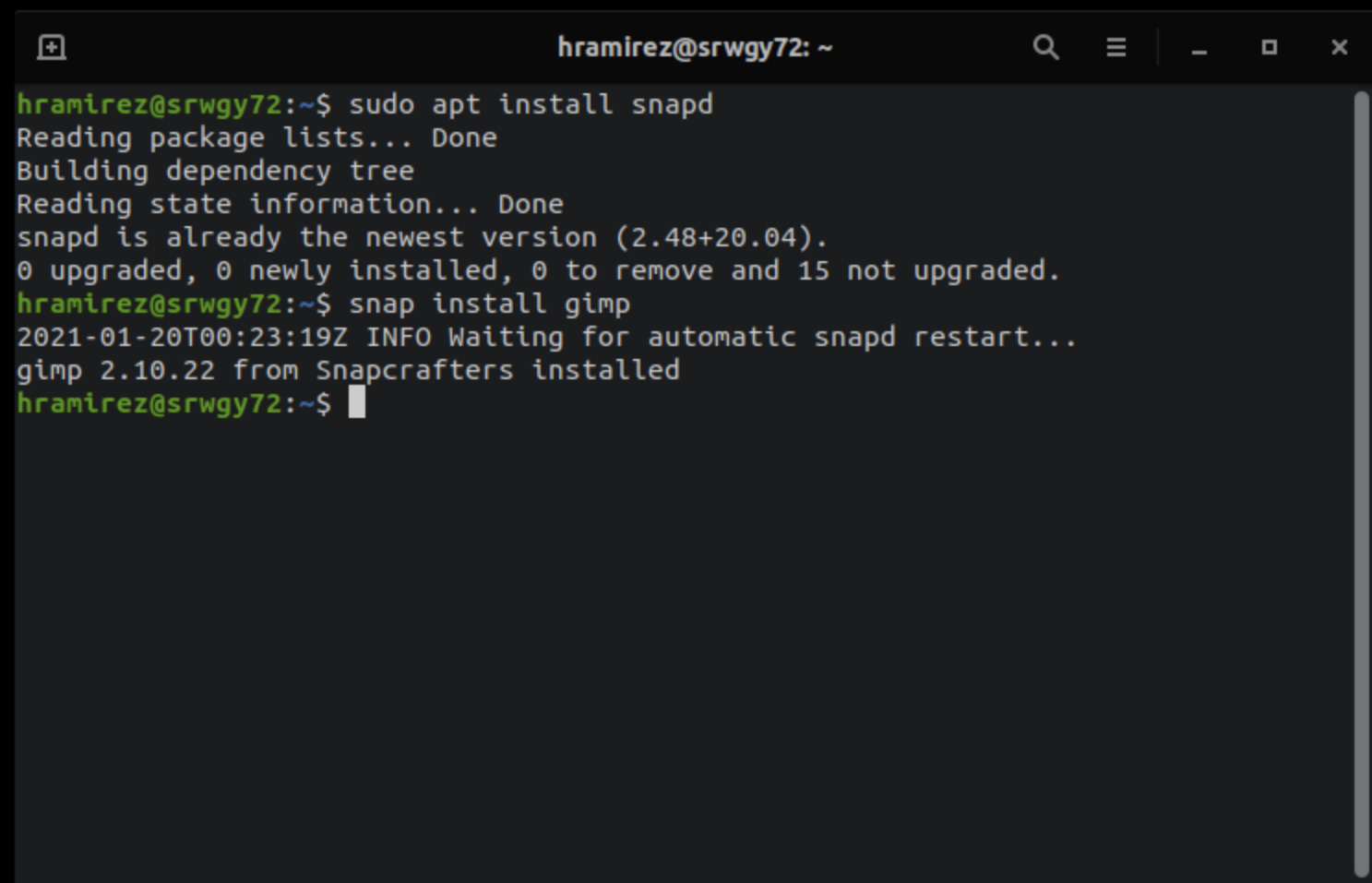Click the 'Building dependency tree' output line
The height and width of the screenshot is (883, 1372).
(x=215, y=171)
